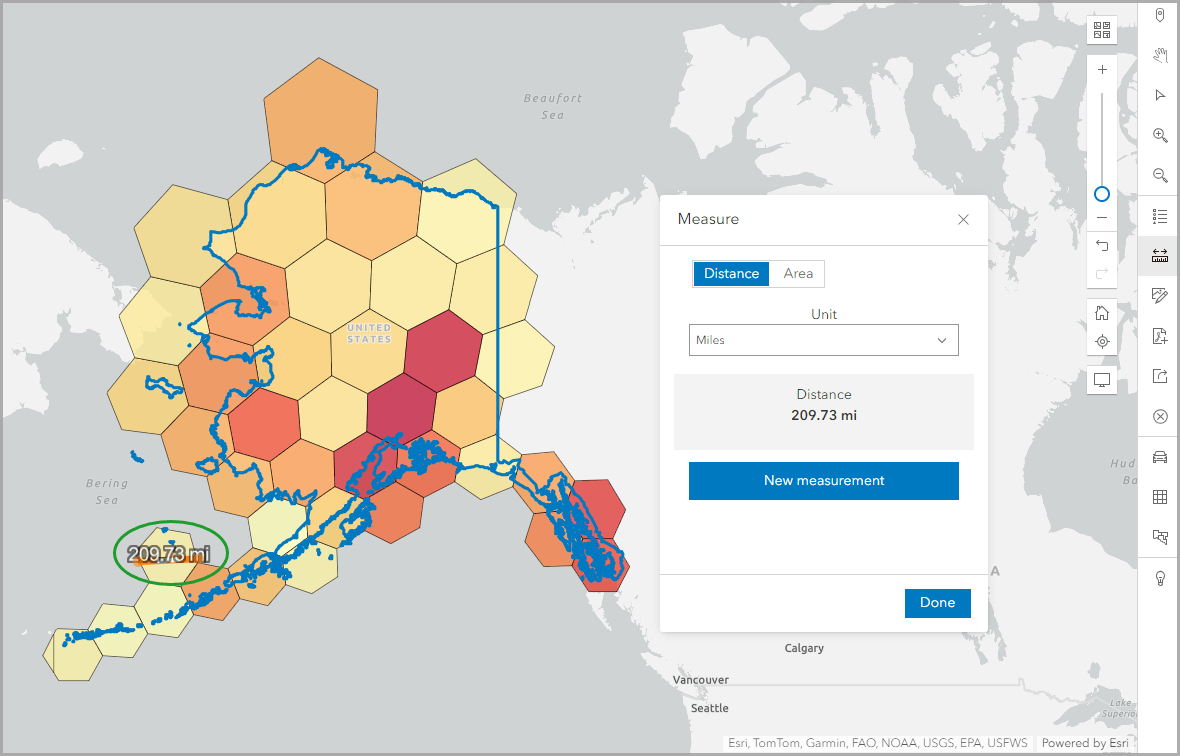
Task: Select the Distance measurement tab
Action: pyautogui.click(x=731, y=273)
